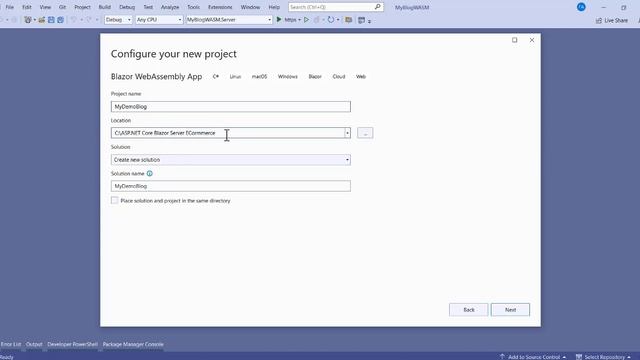Close the Configure your new project dialog

532,40
